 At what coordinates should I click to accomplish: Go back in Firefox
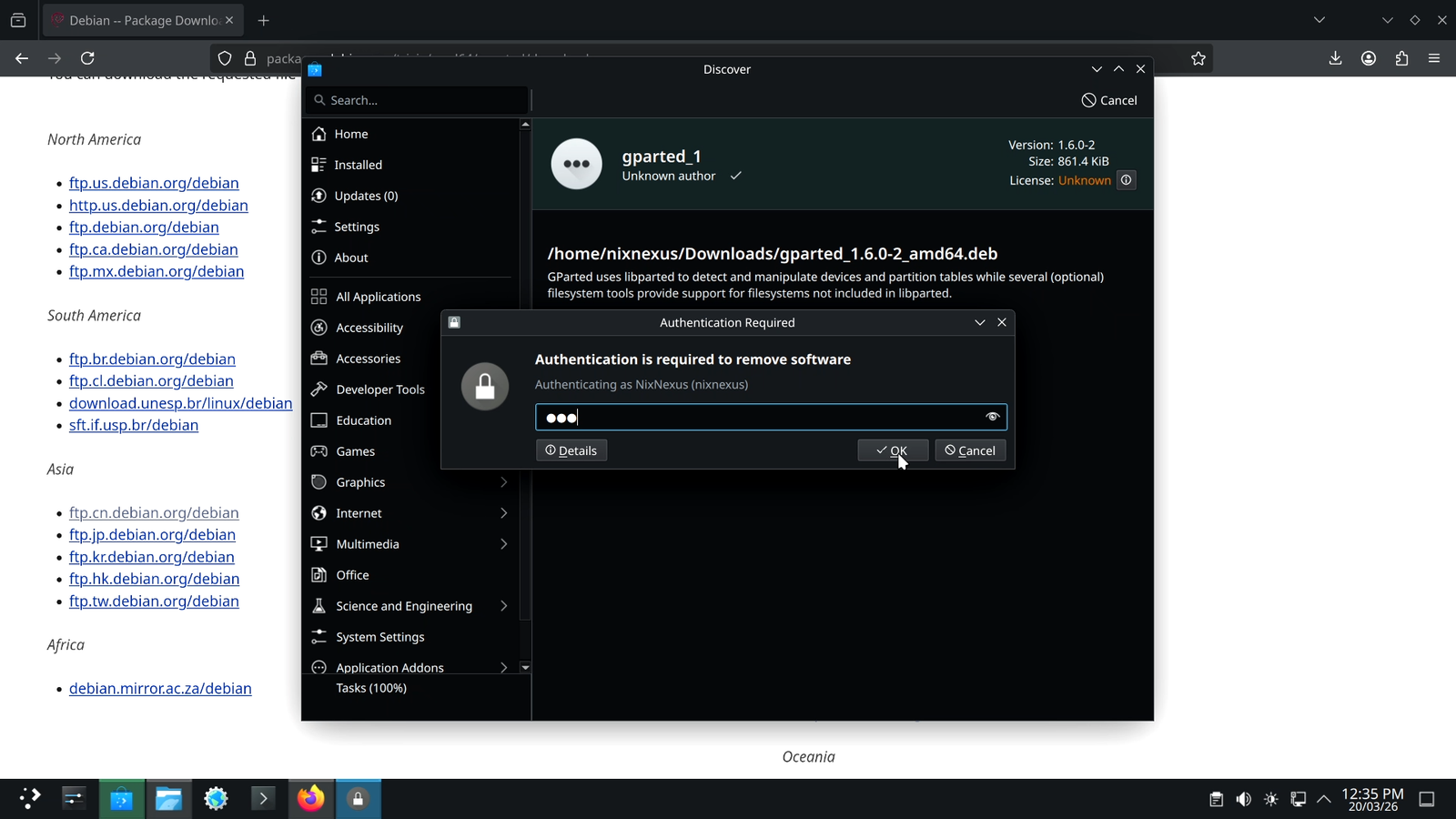[22, 58]
